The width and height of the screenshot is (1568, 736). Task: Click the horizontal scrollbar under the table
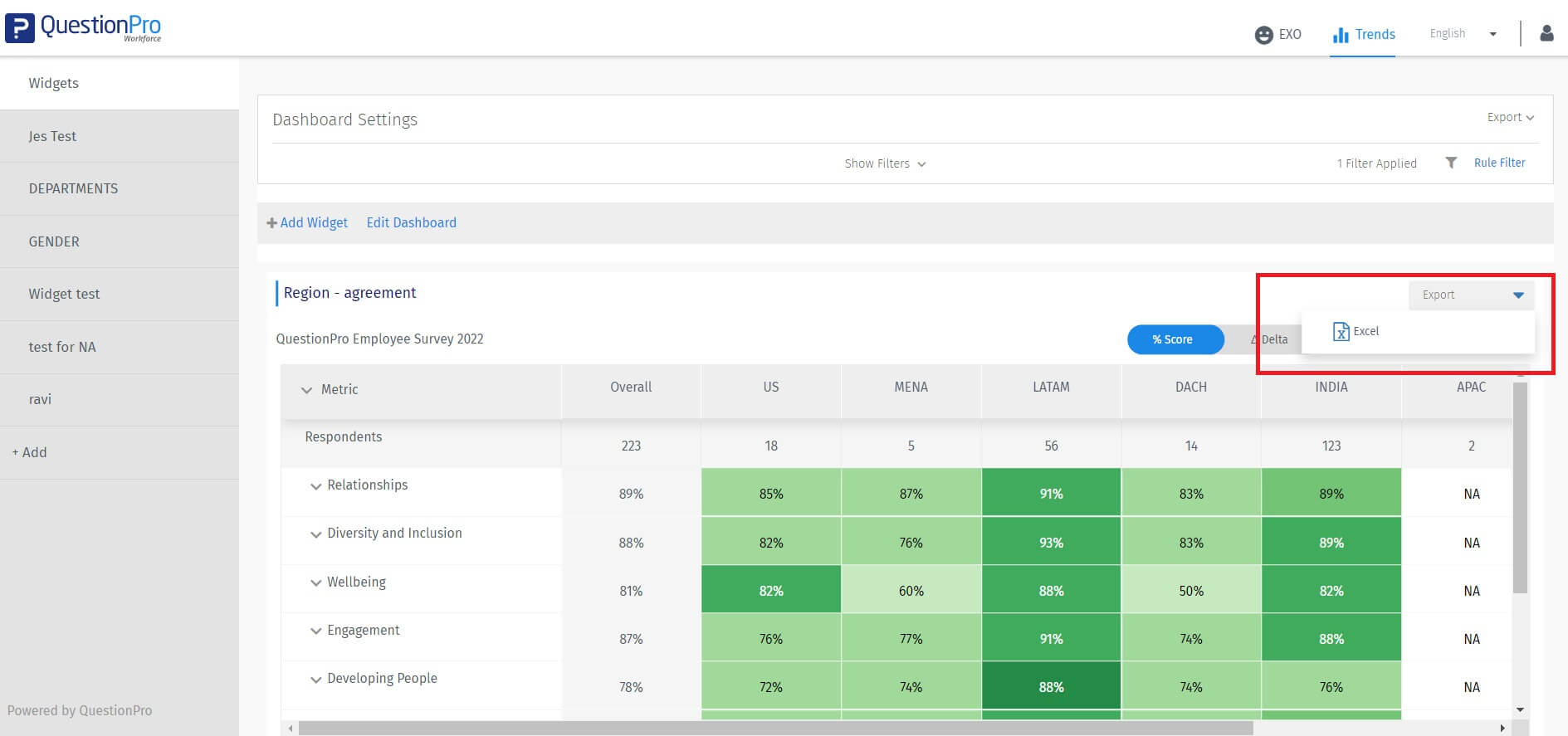point(774,728)
